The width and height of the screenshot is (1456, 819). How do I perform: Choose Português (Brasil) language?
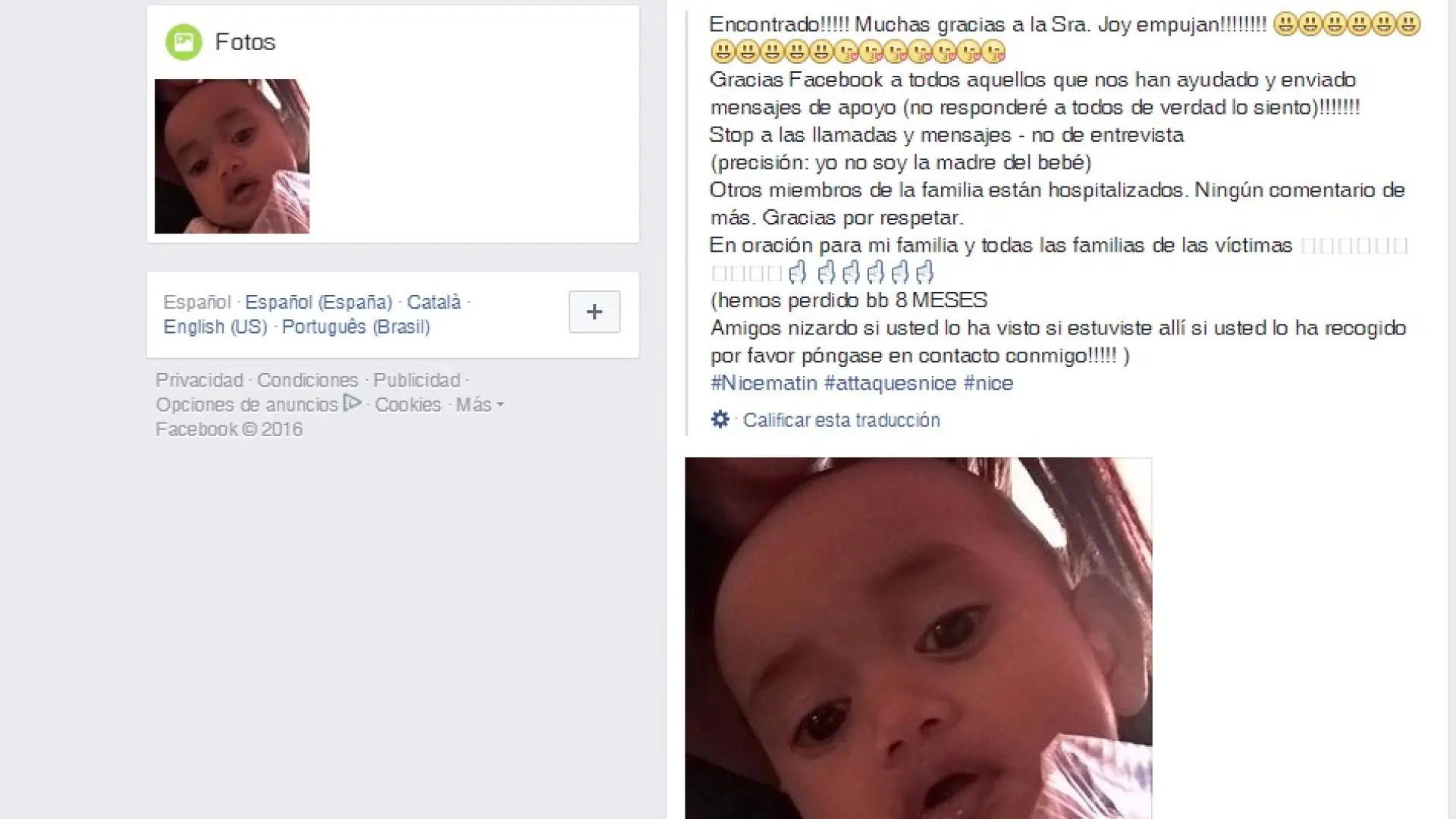pyautogui.click(x=356, y=327)
